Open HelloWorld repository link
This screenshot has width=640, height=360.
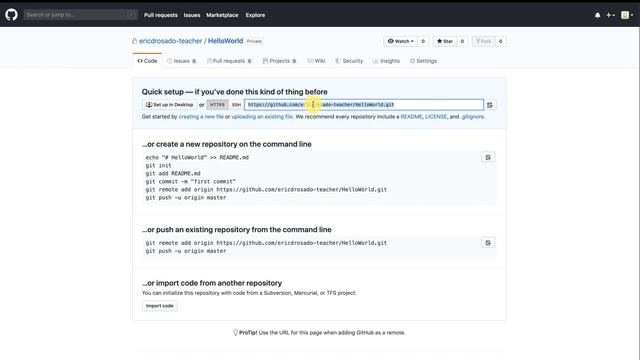(225, 41)
